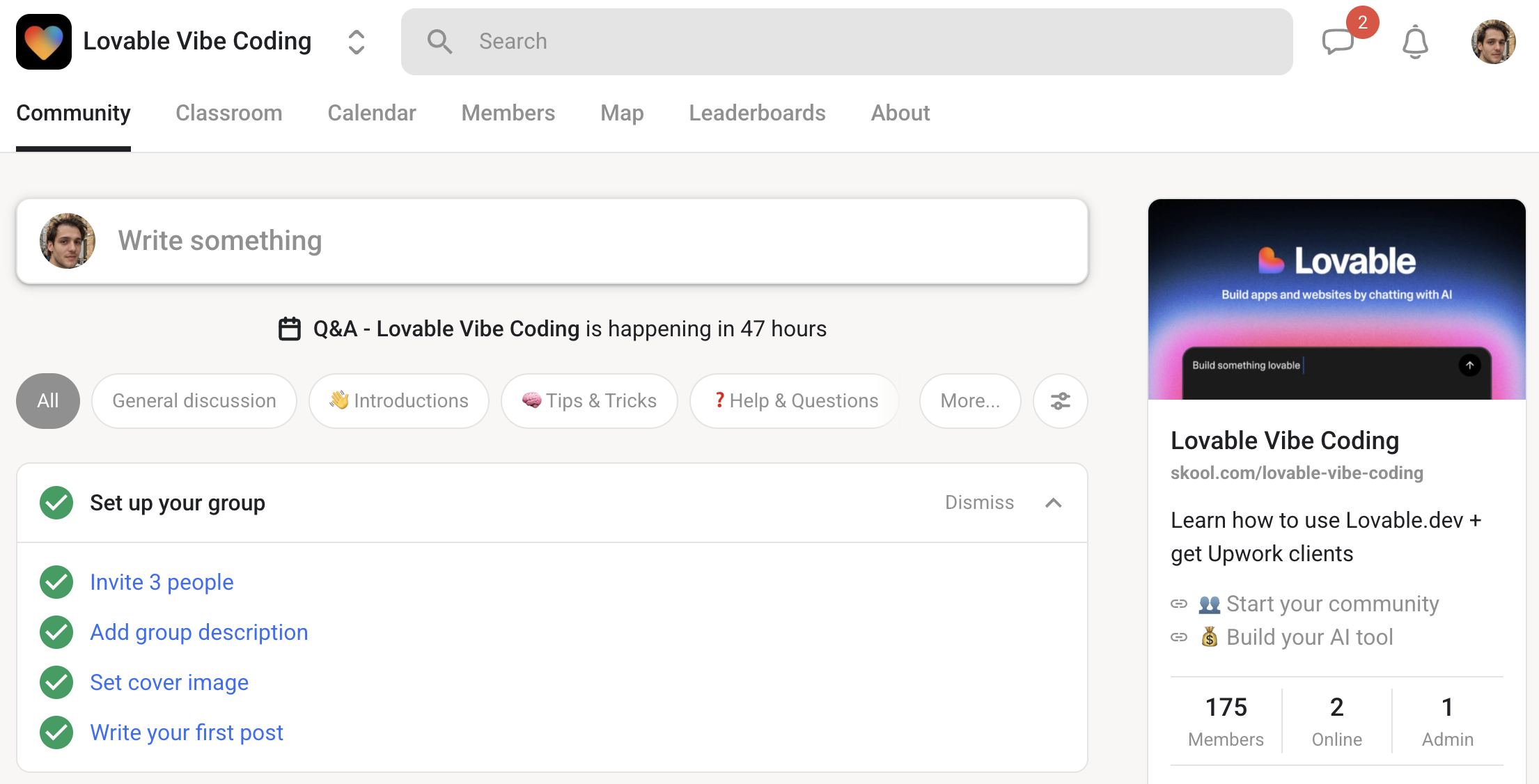Viewport: 1539px width, 784px height.
Task: Click the Lovable Vibe Coding sidebar title
Action: (x=1285, y=441)
